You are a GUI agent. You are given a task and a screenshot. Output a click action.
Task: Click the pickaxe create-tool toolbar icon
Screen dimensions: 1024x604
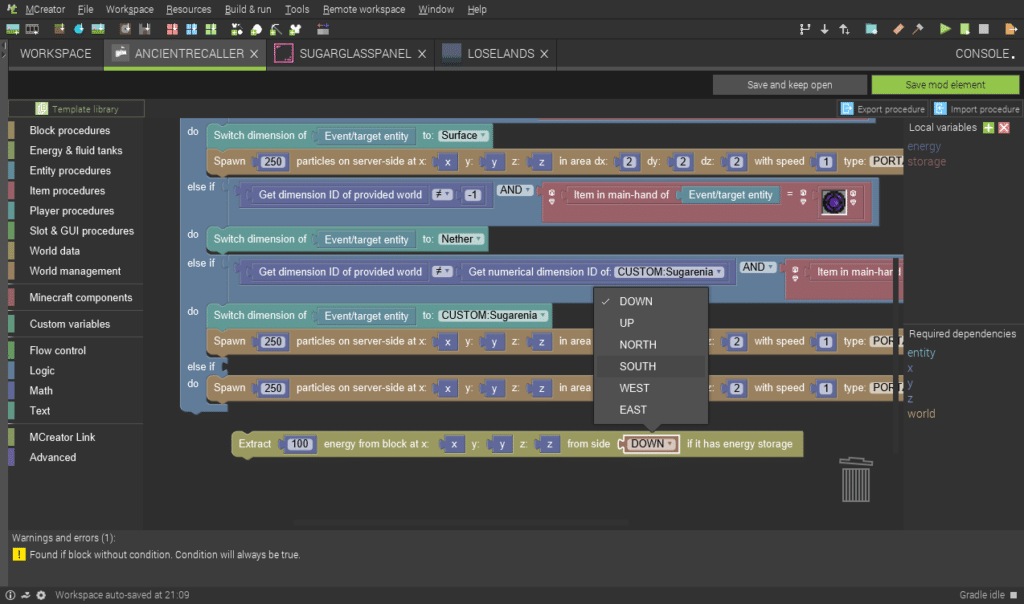pos(276,29)
